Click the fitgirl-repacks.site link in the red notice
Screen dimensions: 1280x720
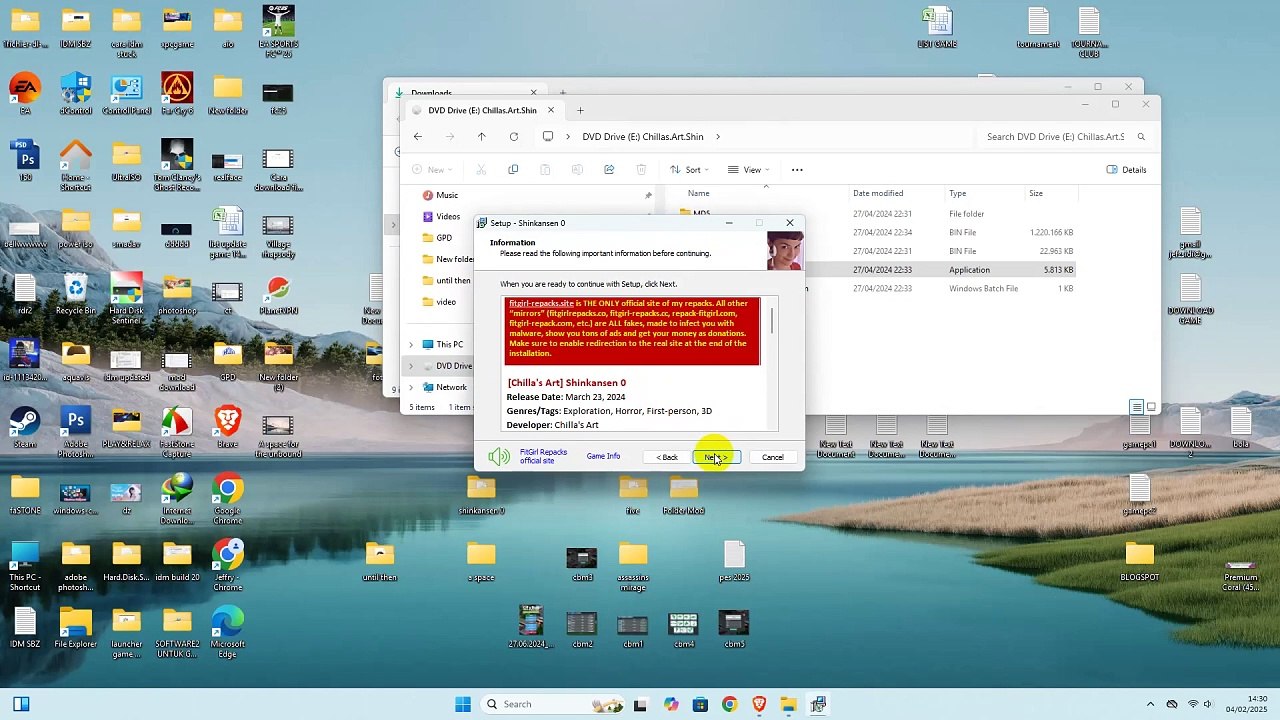pos(541,303)
